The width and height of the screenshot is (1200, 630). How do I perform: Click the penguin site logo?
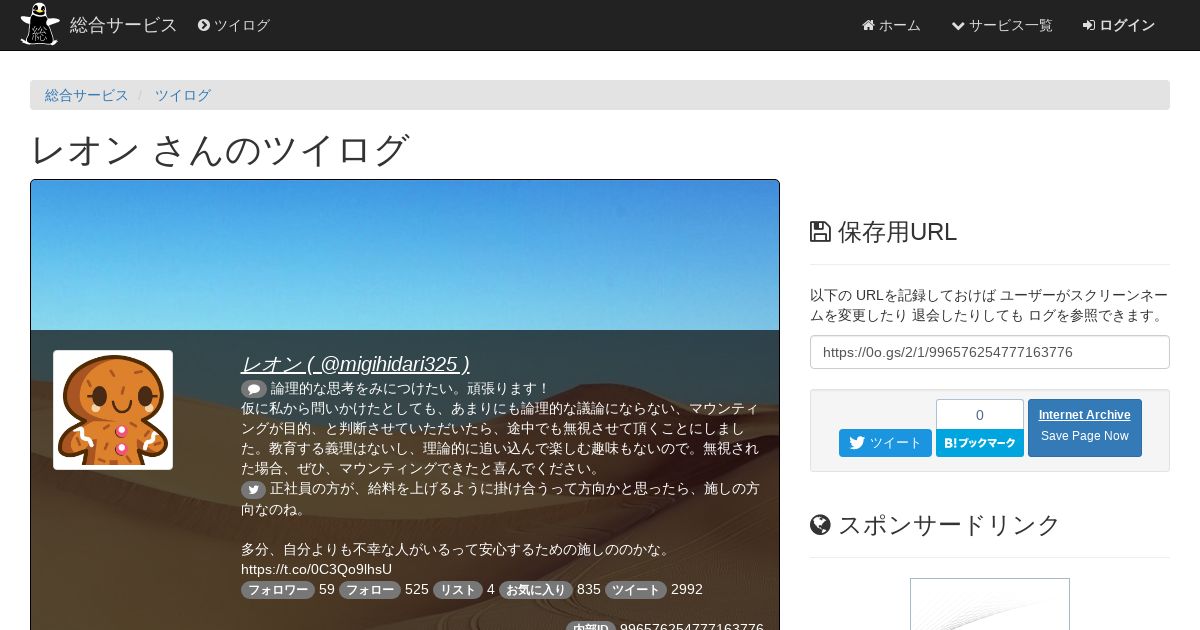[x=40, y=24]
